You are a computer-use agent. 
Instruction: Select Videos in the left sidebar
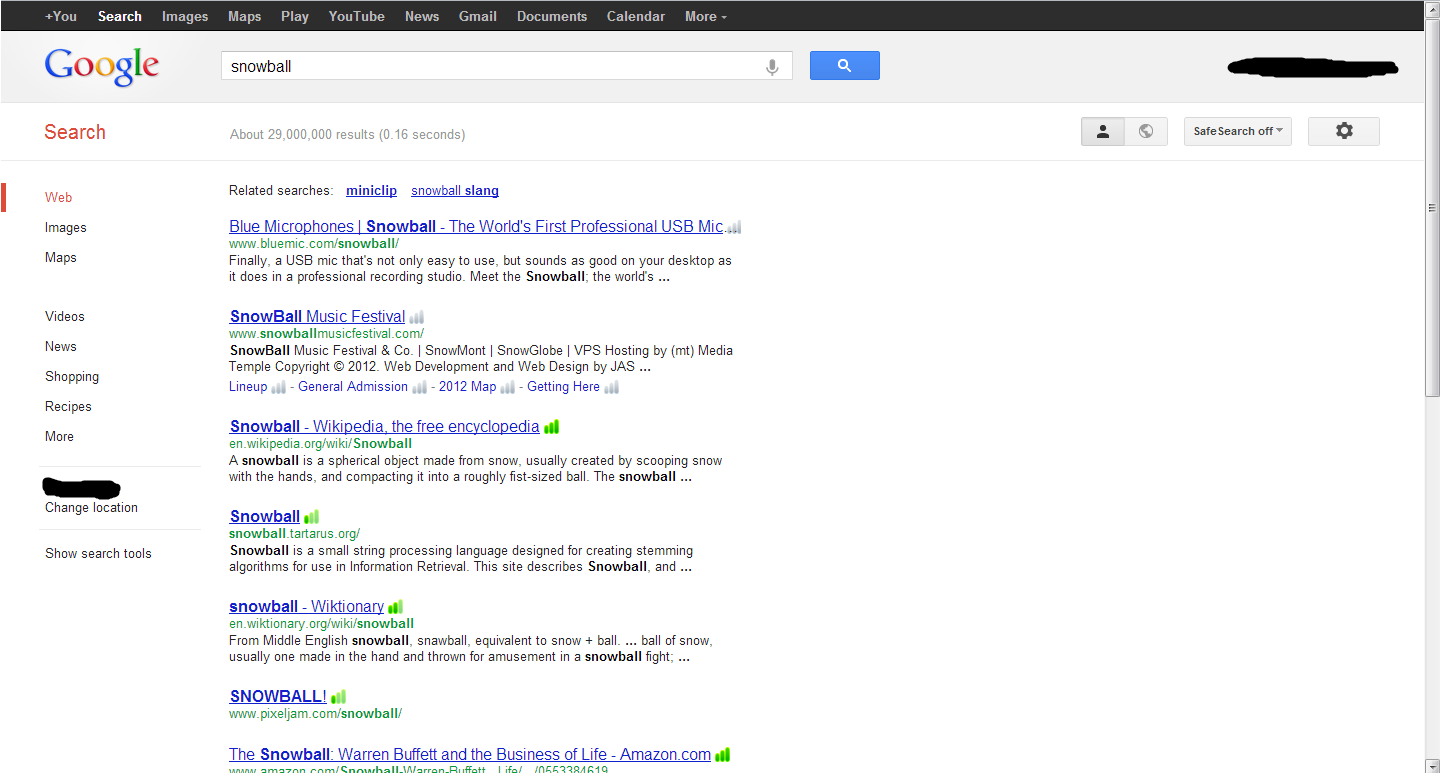click(x=65, y=316)
